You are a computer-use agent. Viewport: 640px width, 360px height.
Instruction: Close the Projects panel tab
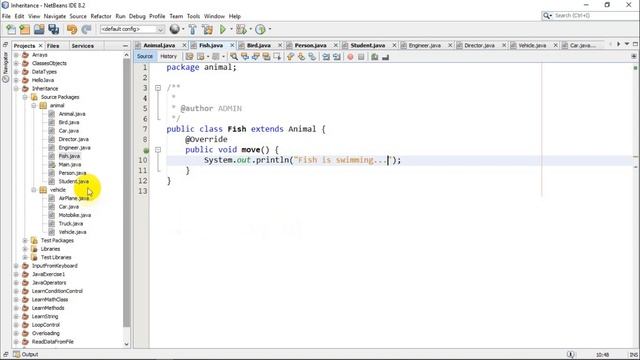(x=40, y=46)
